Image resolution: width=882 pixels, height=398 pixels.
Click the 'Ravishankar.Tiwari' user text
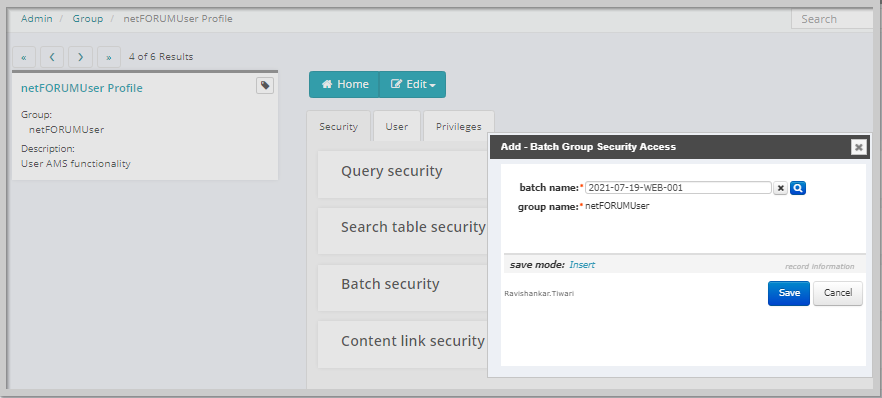(539, 293)
